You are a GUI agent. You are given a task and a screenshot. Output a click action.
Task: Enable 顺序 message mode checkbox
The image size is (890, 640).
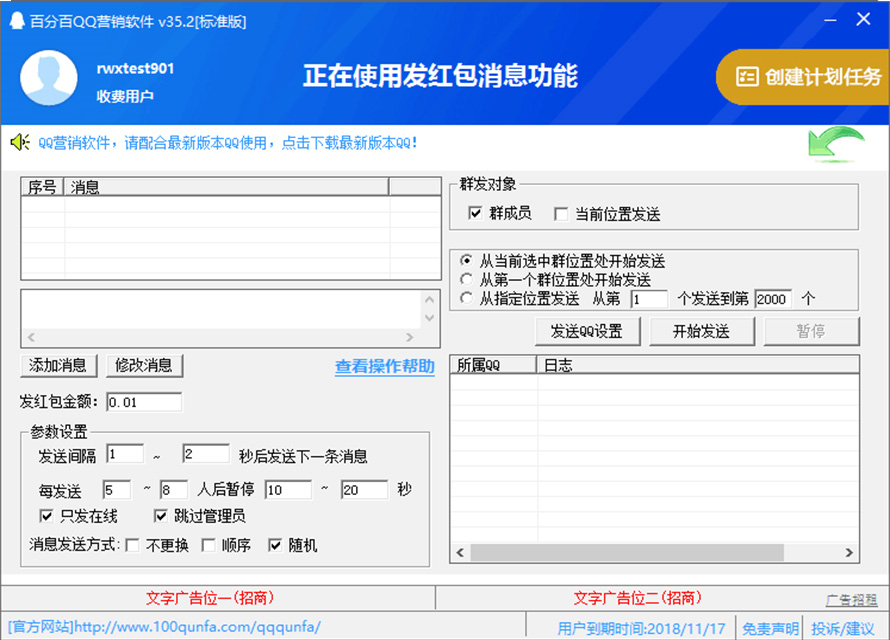(208, 545)
